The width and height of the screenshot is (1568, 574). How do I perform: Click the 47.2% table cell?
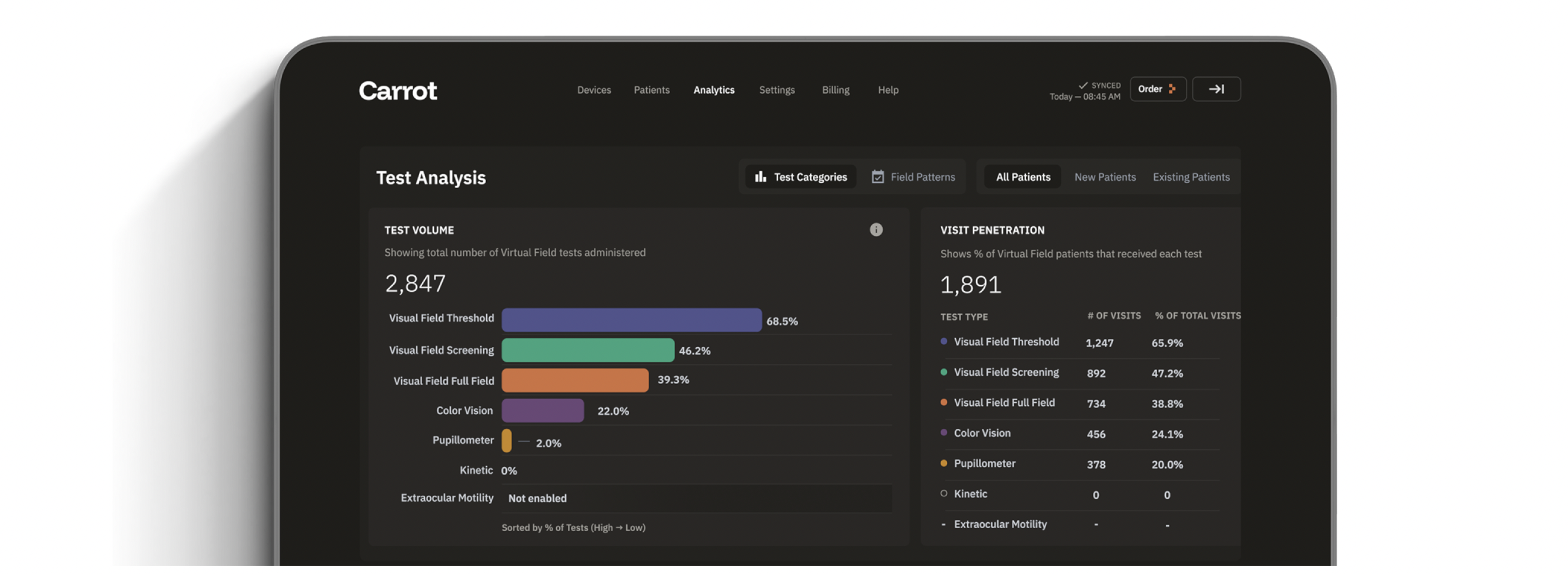(1167, 374)
